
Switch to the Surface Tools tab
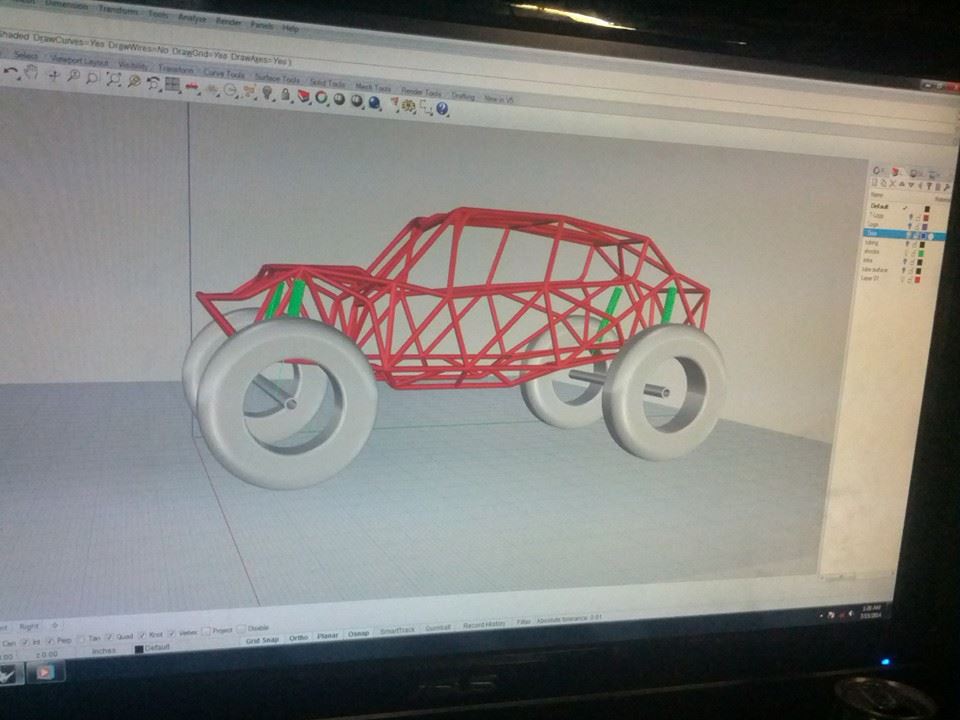(x=277, y=78)
